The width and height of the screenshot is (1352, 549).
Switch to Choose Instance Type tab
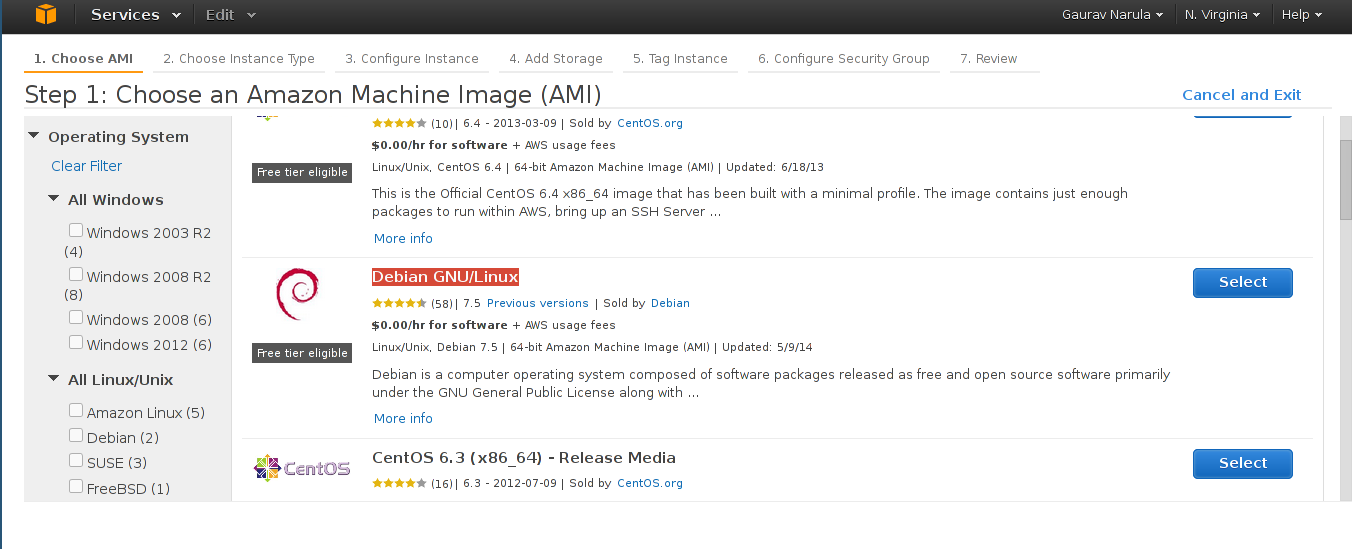(239, 59)
